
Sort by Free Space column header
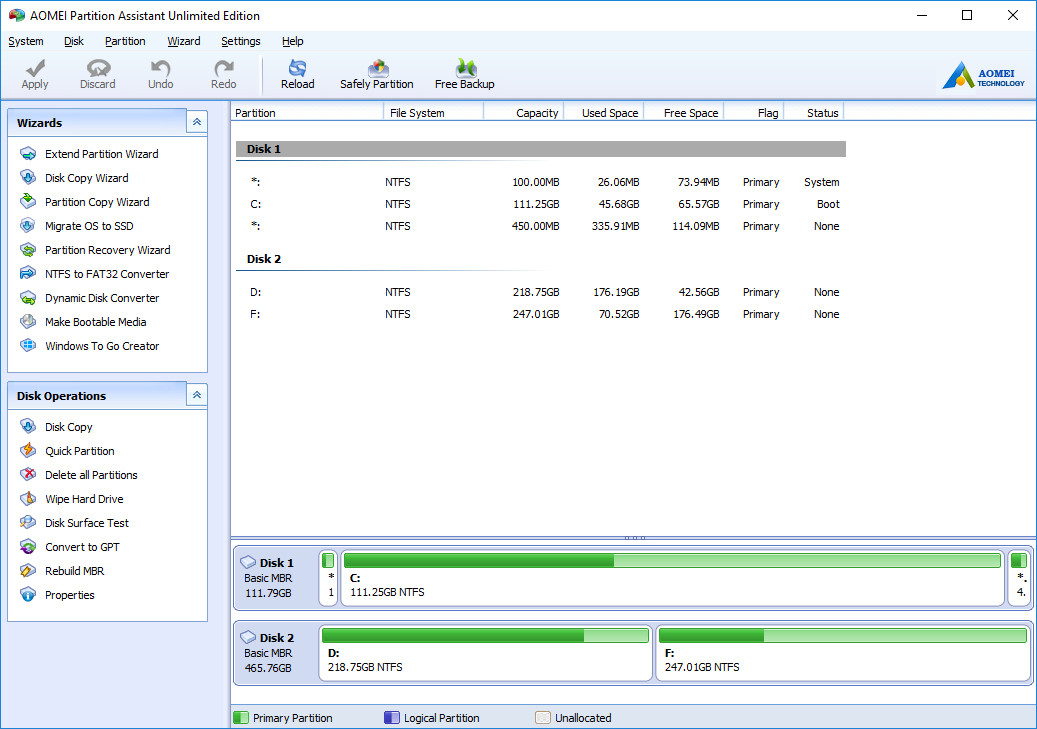tap(684, 112)
